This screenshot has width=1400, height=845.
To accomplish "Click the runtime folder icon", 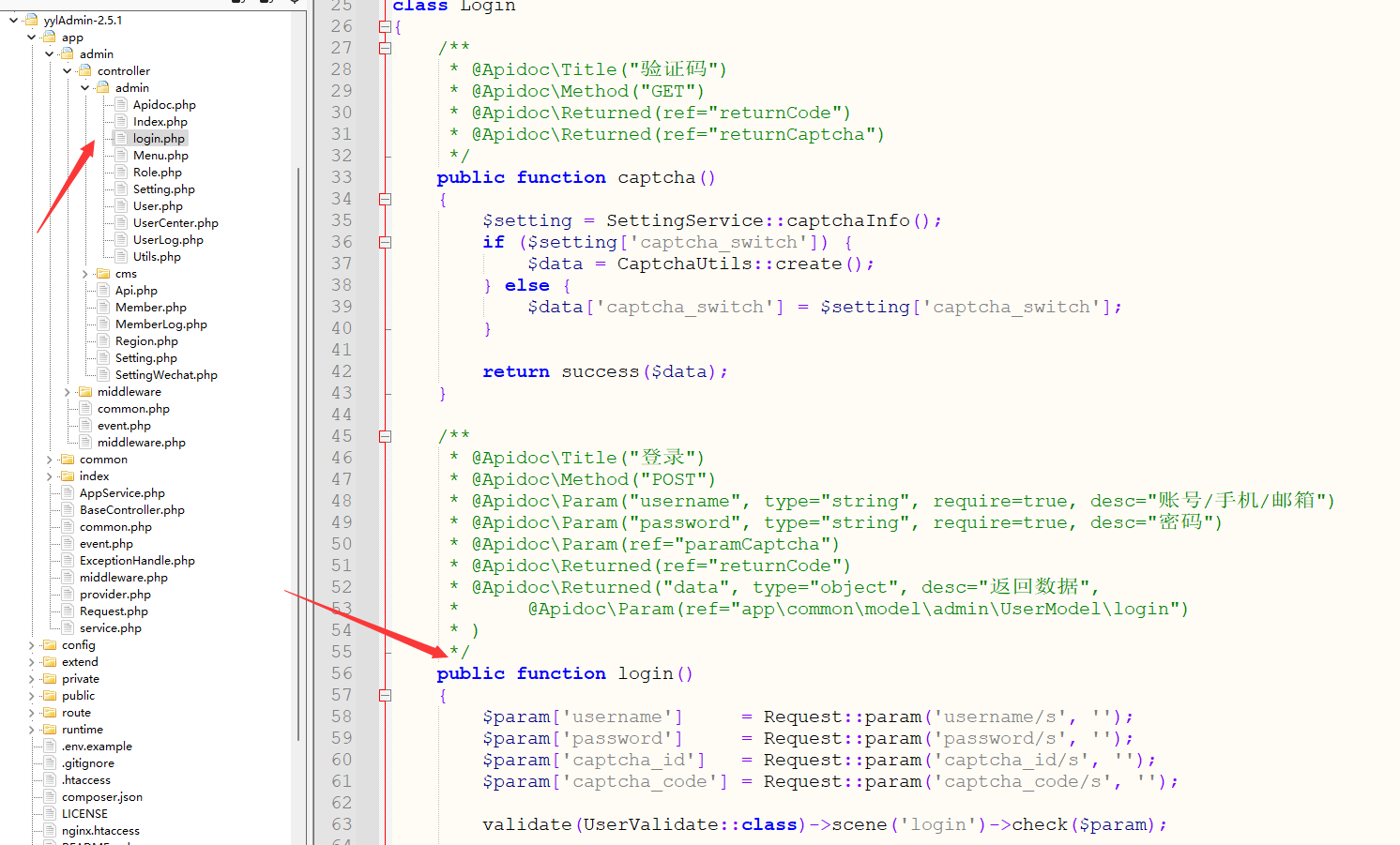I will click(x=49, y=729).
